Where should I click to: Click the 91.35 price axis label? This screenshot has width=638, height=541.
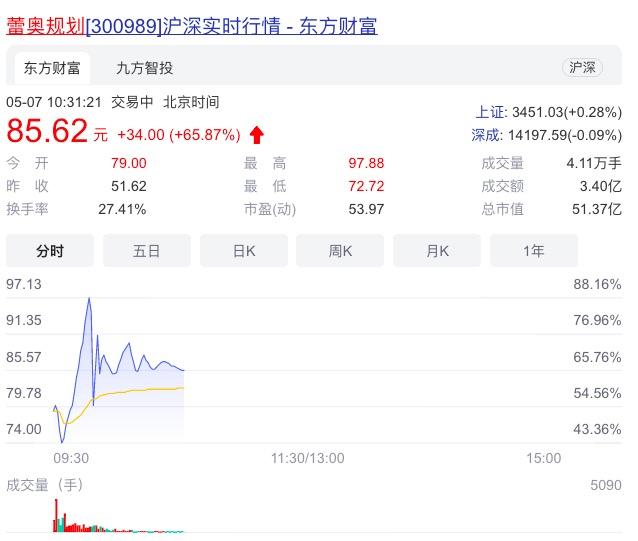coord(24,320)
